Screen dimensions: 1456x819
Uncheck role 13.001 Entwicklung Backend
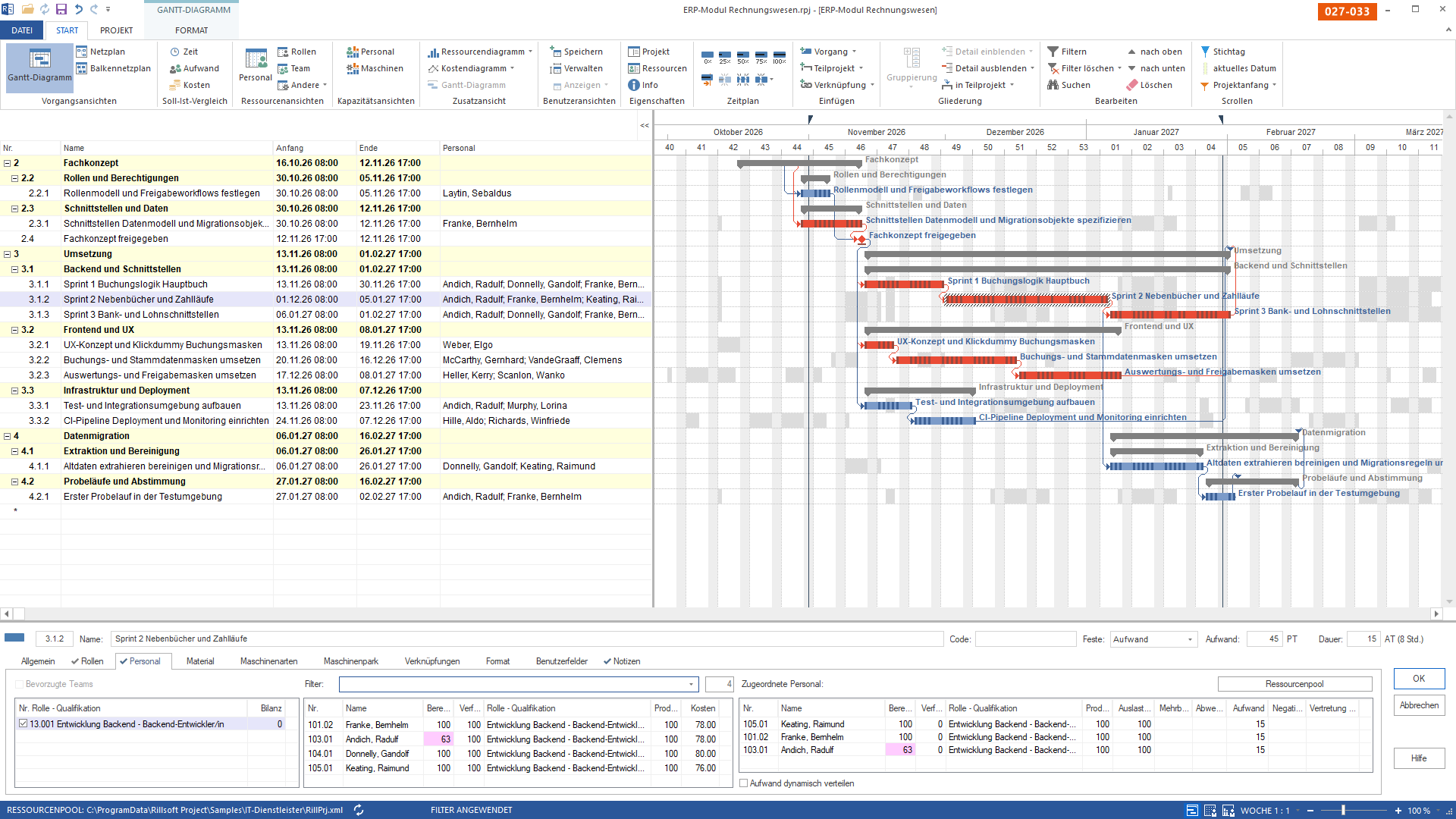24,723
